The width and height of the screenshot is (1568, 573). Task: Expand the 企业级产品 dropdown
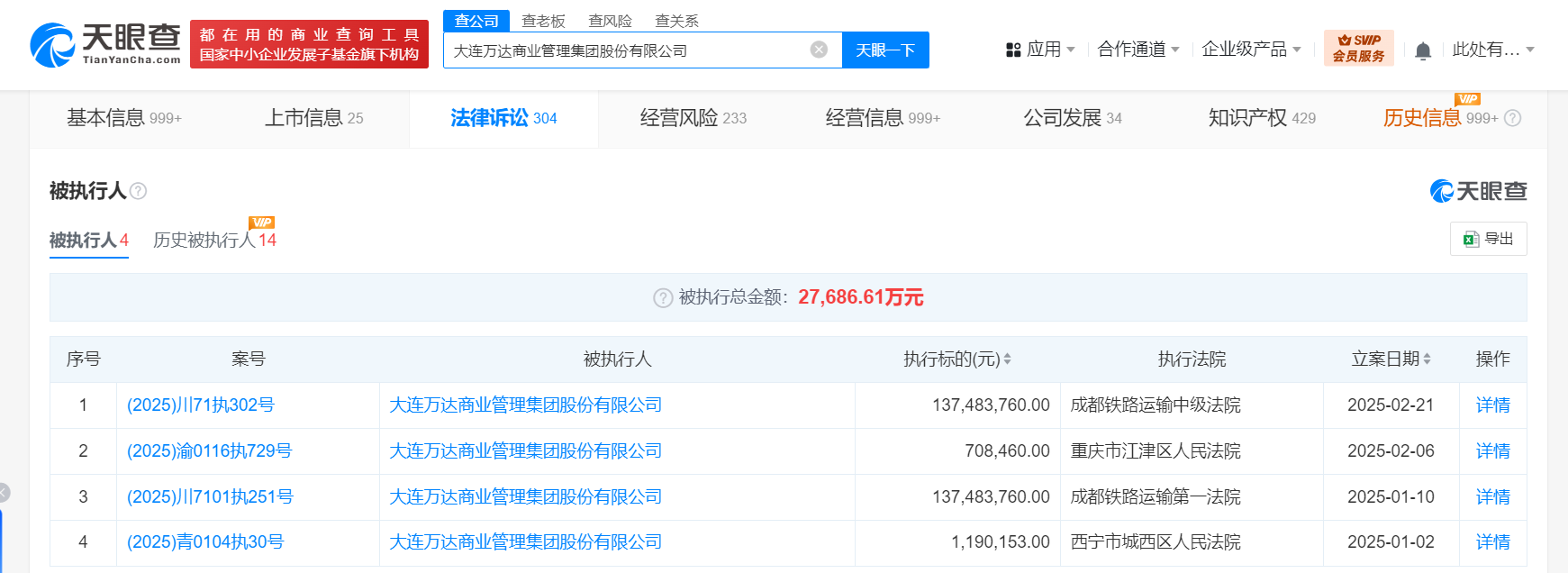pyautogui.click(x=1251, y=50)
